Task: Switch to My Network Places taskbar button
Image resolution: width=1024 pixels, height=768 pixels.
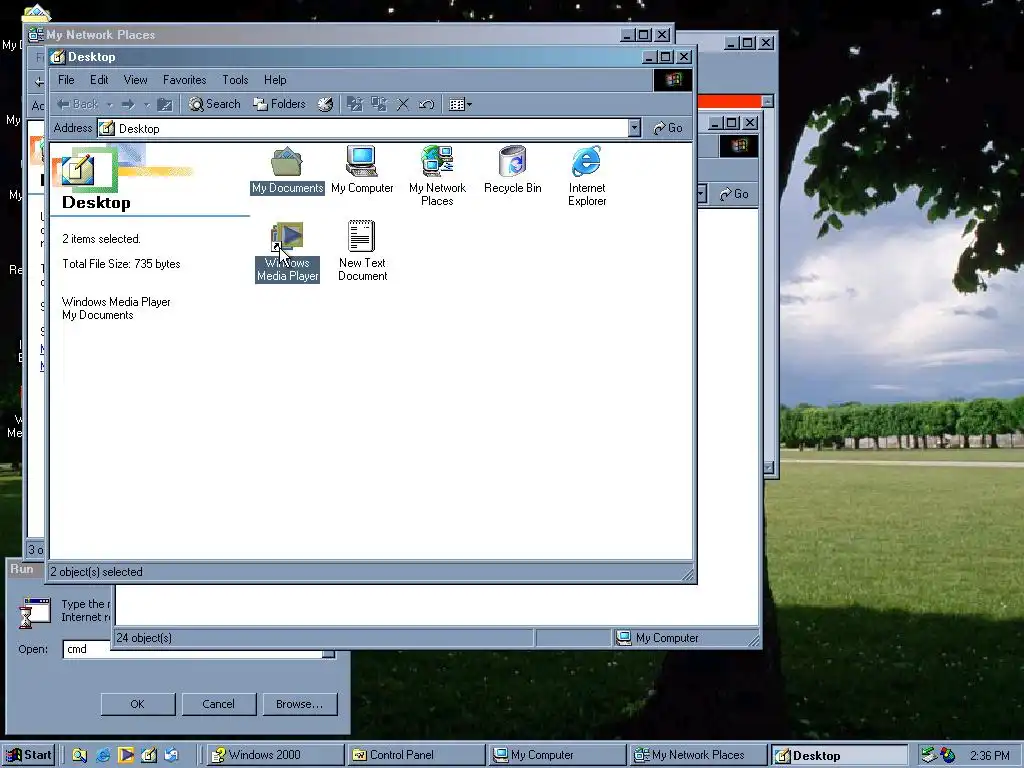Action: (699, 755)
